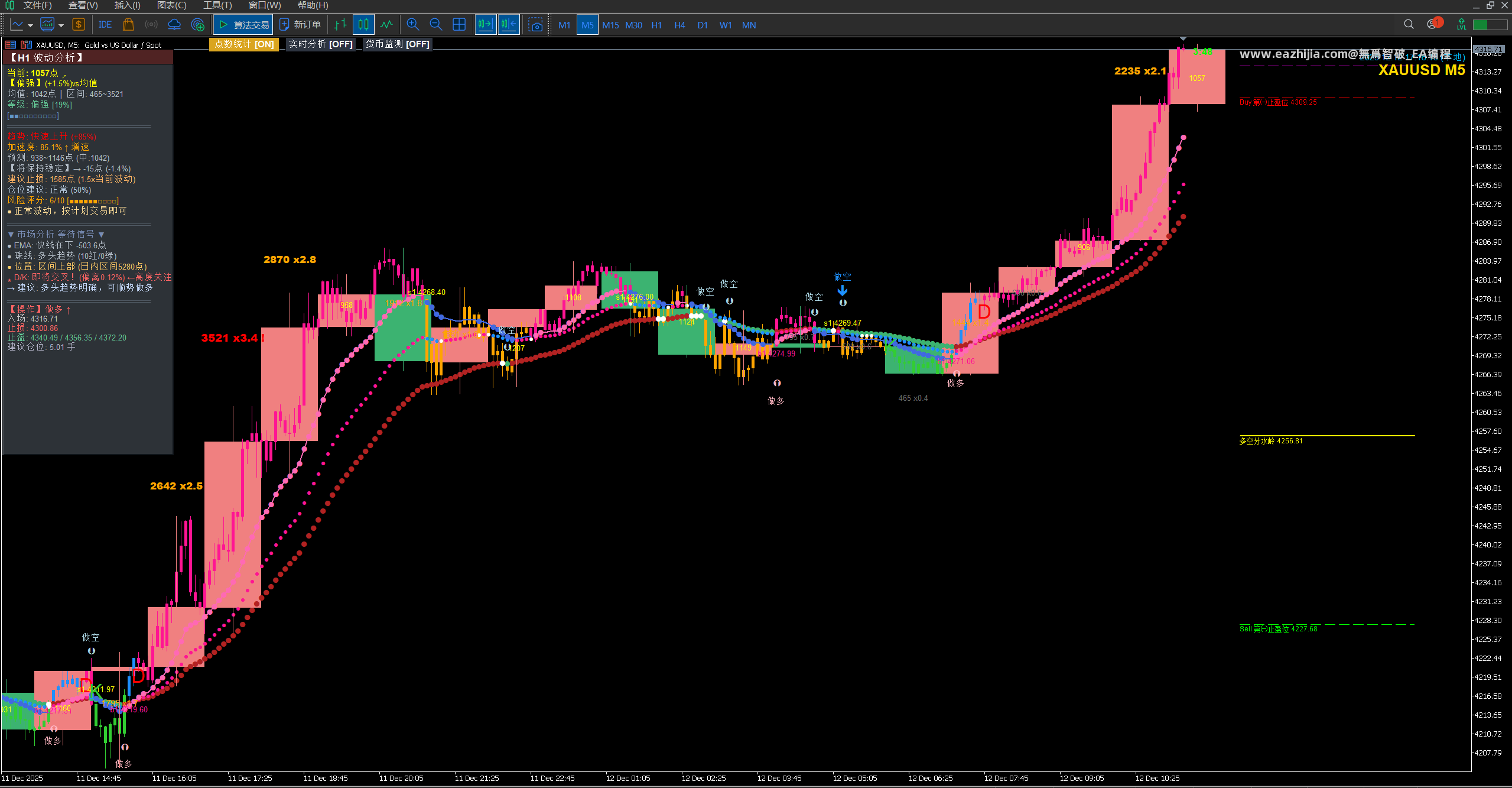Select the W1 timeframe
This screenshot has width=1512, height=788.
pos(726,25)
